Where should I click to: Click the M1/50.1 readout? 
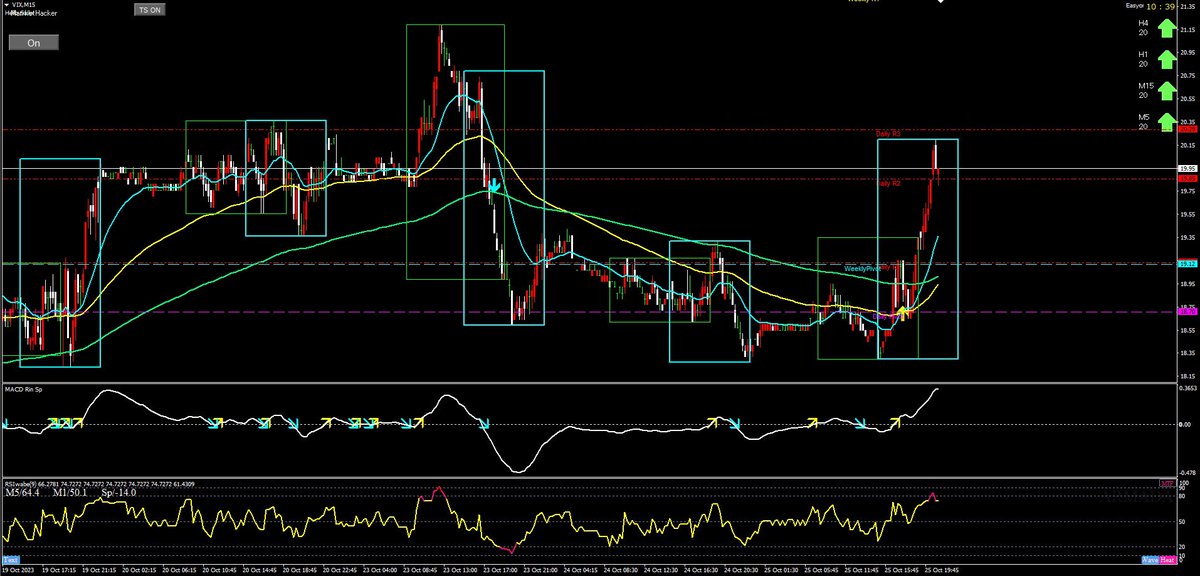tap(70, 492)
